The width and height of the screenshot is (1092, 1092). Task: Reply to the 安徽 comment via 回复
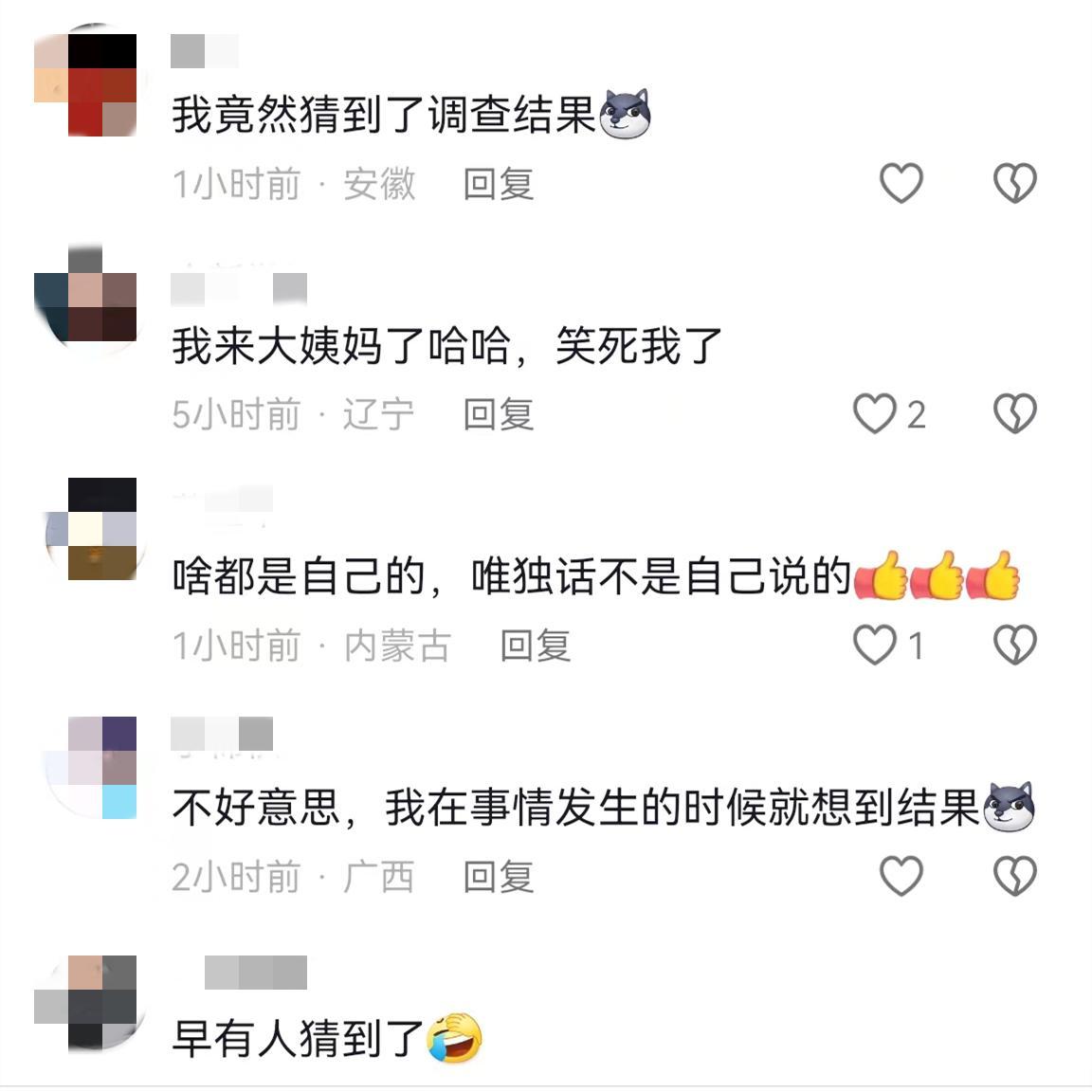(499, 185)
